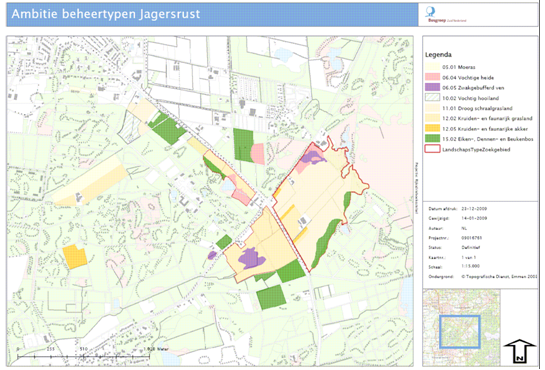Viewport: 545px width, 370px height.
Task: Click the '12.05 Kruiden- en faunarijke akker' label
Action: point(485,129)
